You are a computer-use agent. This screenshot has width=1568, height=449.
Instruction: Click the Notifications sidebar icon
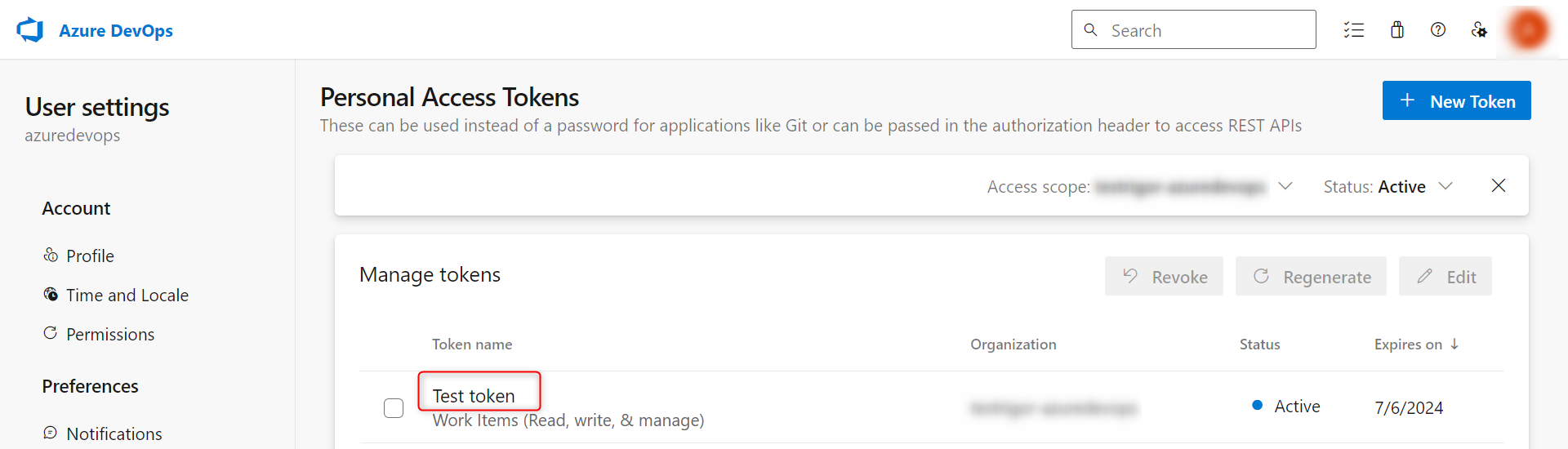(51, 433)
